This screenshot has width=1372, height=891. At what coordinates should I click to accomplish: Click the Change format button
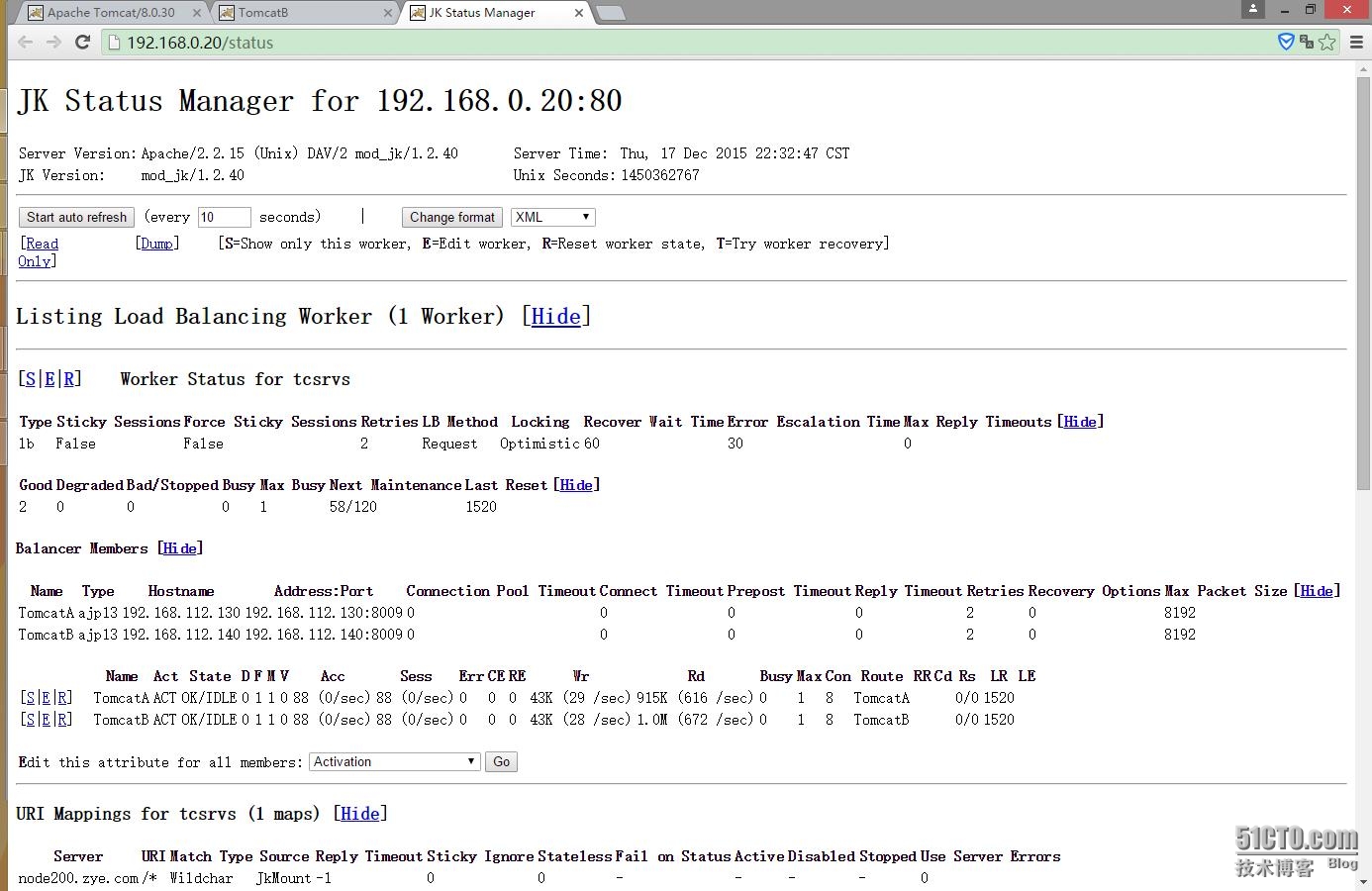pyautogui.click(x=452, y=217)
